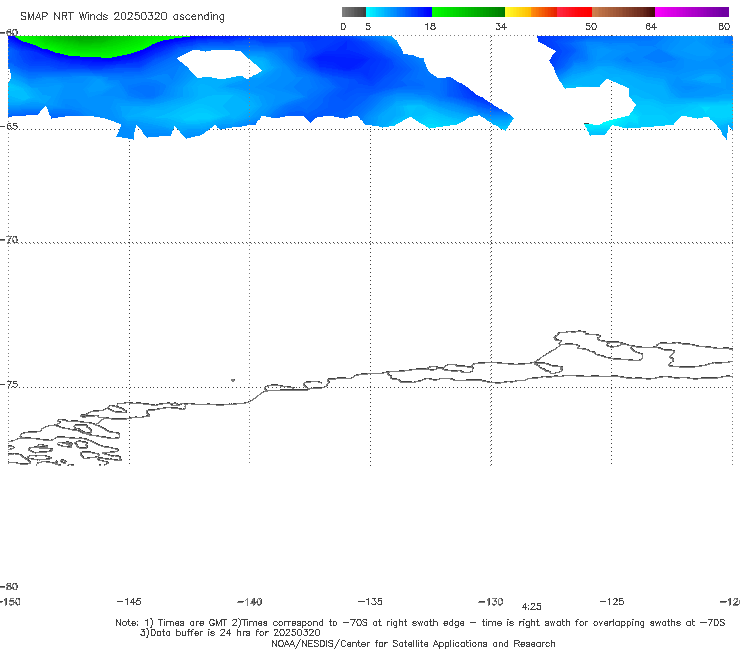Click the latitude label '-75'
The height and width of the screenshot is (650, 740).
coord(9,384)
